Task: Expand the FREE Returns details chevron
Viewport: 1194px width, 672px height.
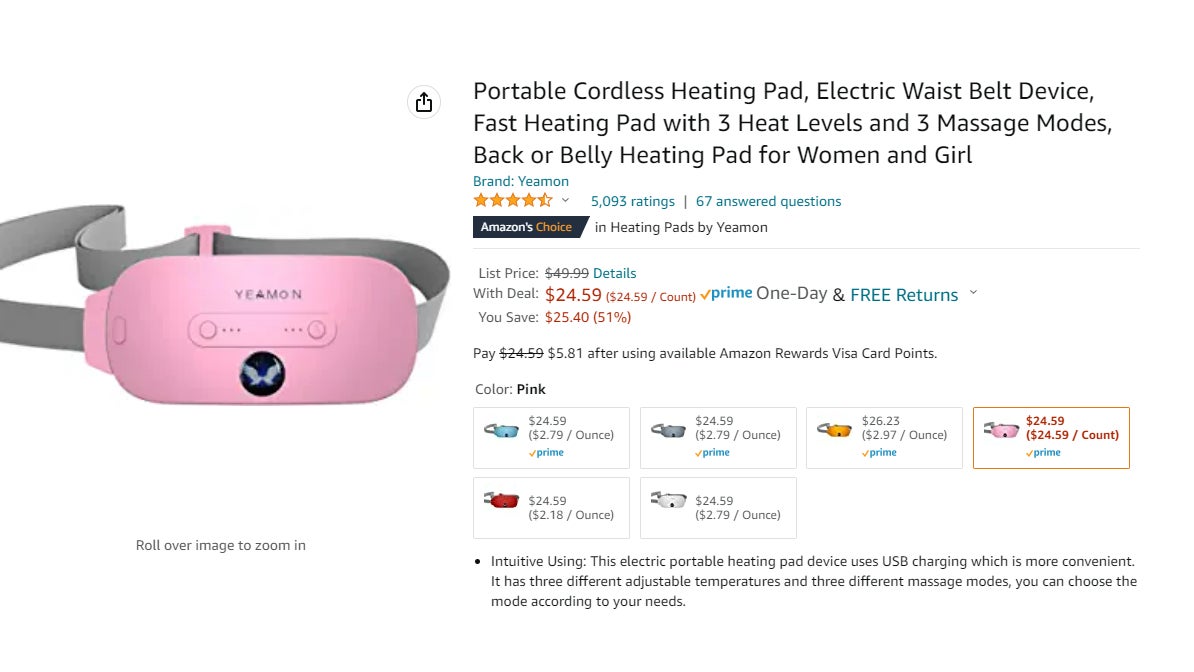Action: pyautogui.click(x=973, y=294)
